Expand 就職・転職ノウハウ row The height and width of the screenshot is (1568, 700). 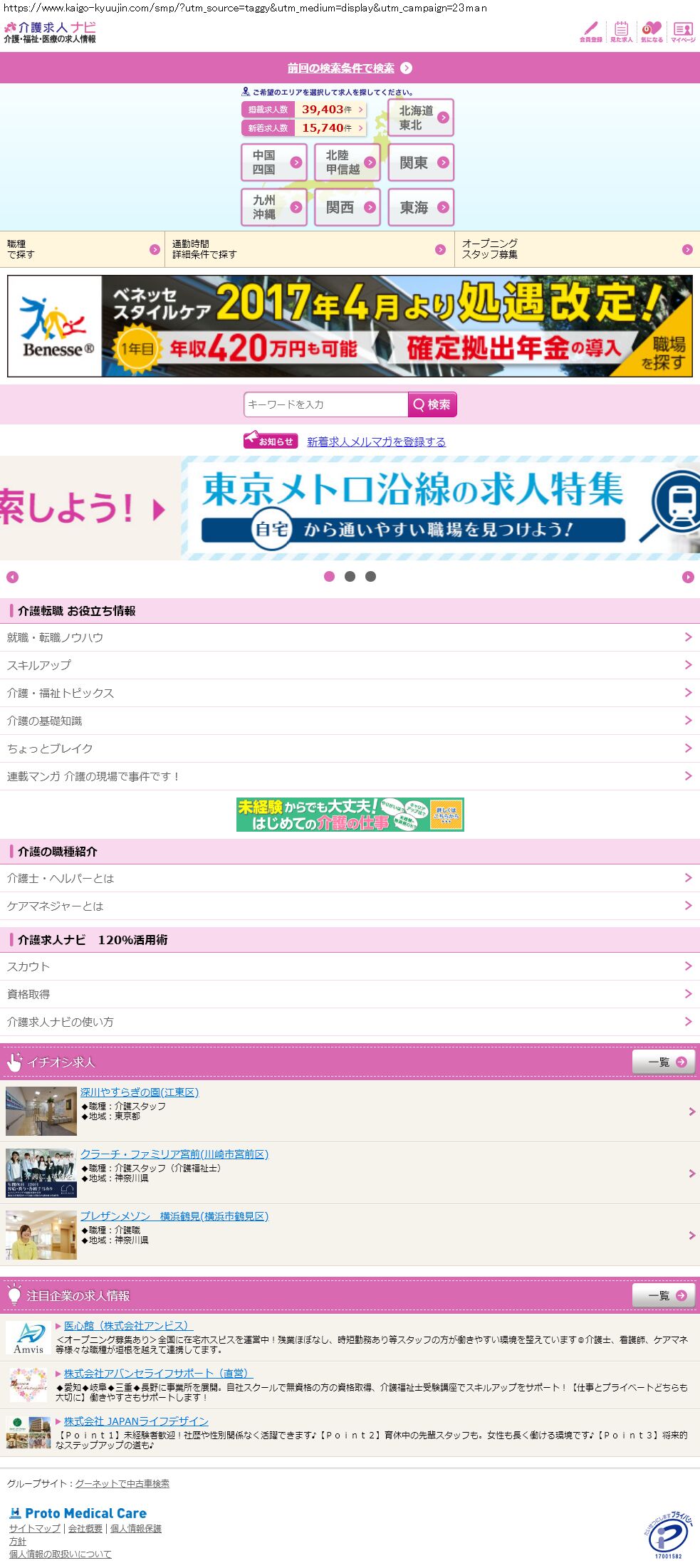click(350, 637)
